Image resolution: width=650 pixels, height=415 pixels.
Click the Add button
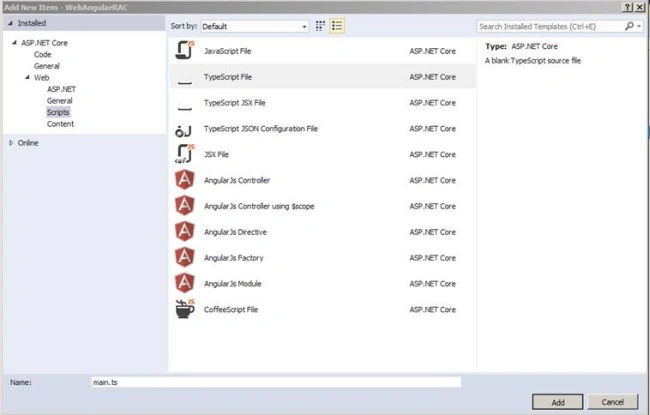[x=558, y=402]
